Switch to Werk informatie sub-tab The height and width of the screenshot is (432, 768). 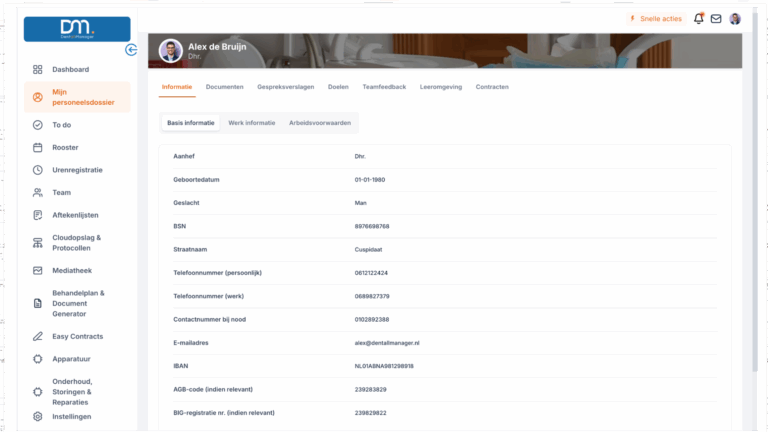[252, 123]
